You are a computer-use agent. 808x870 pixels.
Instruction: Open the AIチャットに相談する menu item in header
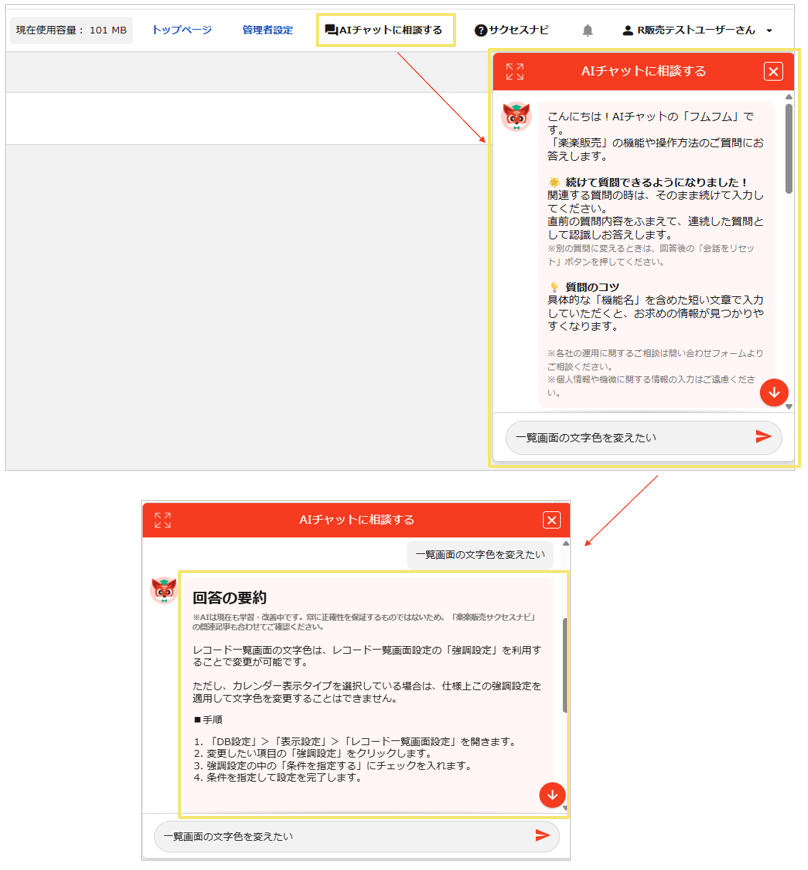click(384, 30)
